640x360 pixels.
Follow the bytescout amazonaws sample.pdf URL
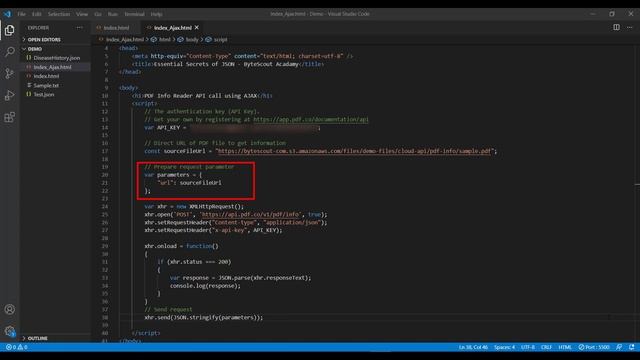click(354, 151)
